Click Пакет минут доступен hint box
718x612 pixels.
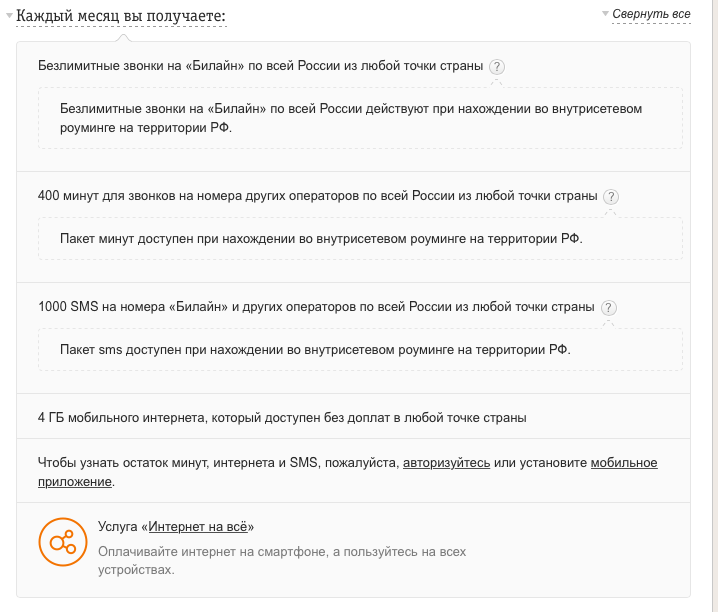click(x=360, y=238)
